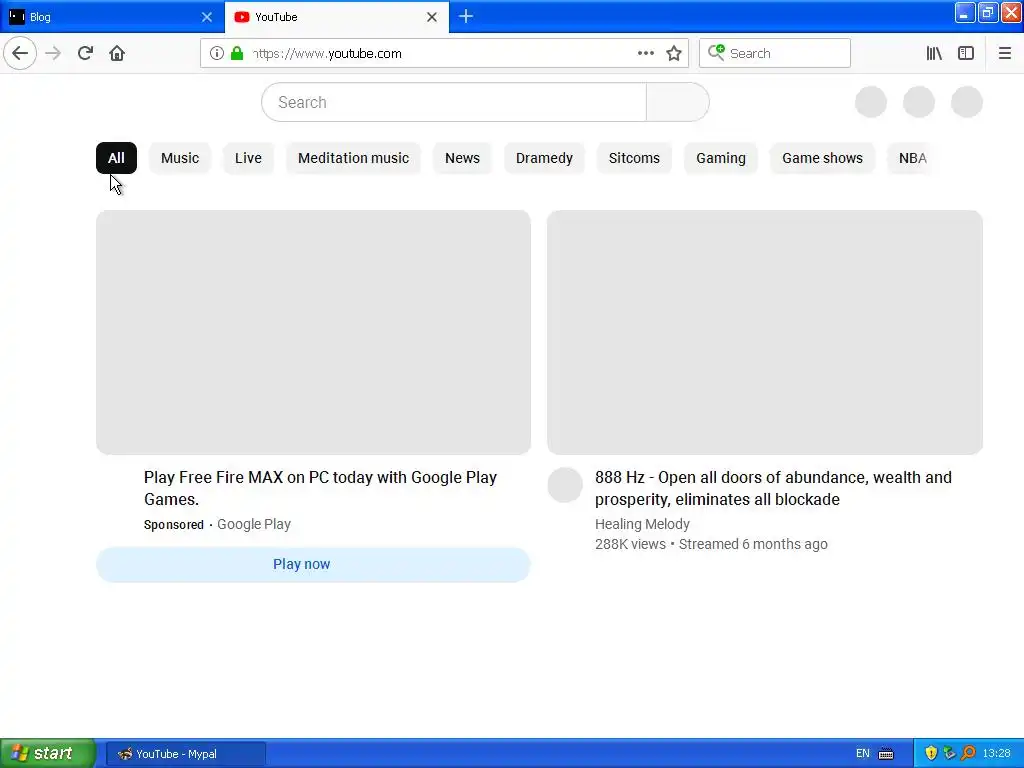Click the middle header circle placeholder icon
The image size is (1024, 768).
(x=919, y=102)
